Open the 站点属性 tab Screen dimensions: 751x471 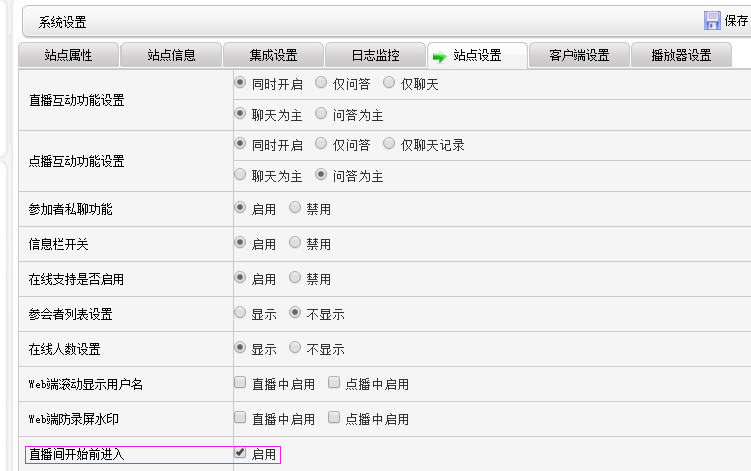click(x=69, y=56)
